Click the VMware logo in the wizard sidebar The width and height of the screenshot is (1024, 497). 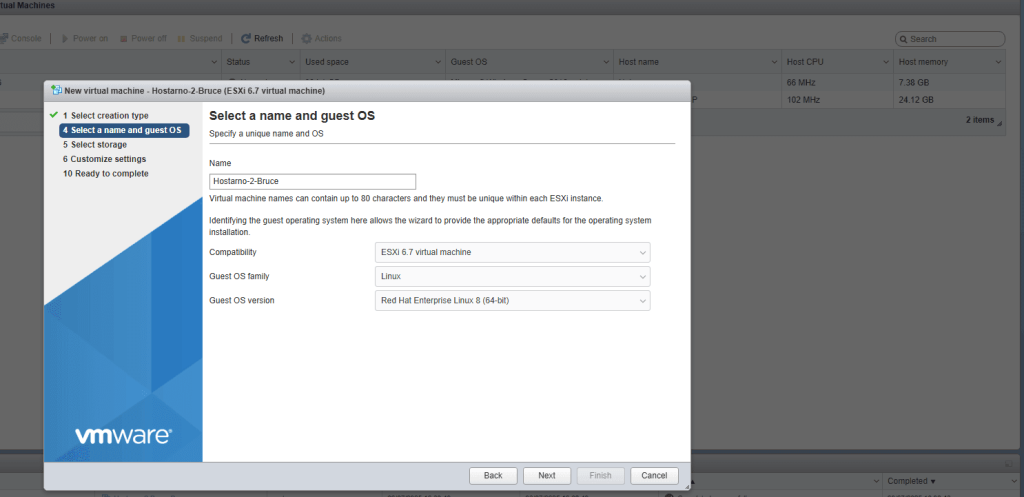click(x=123, y=435)
